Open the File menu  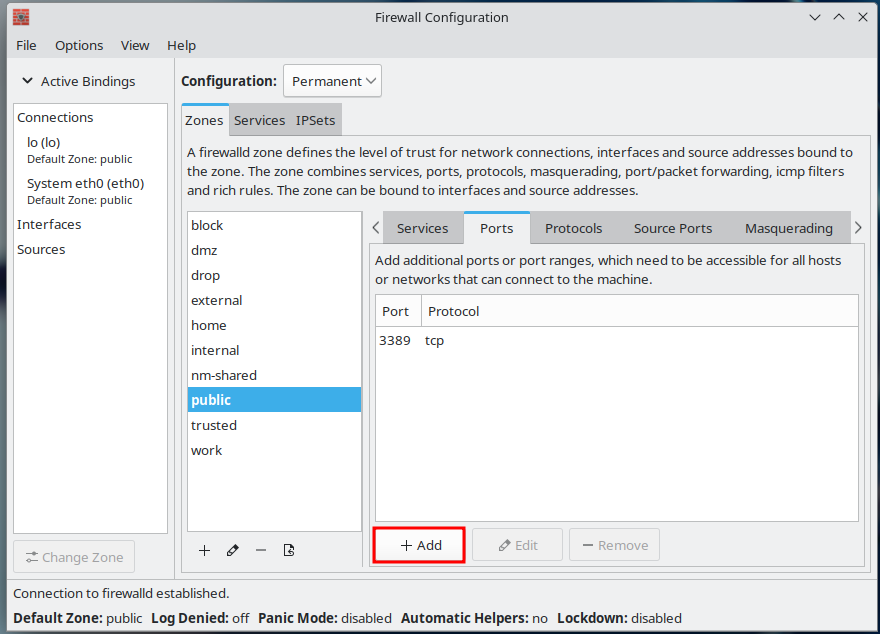pos(26,45)
